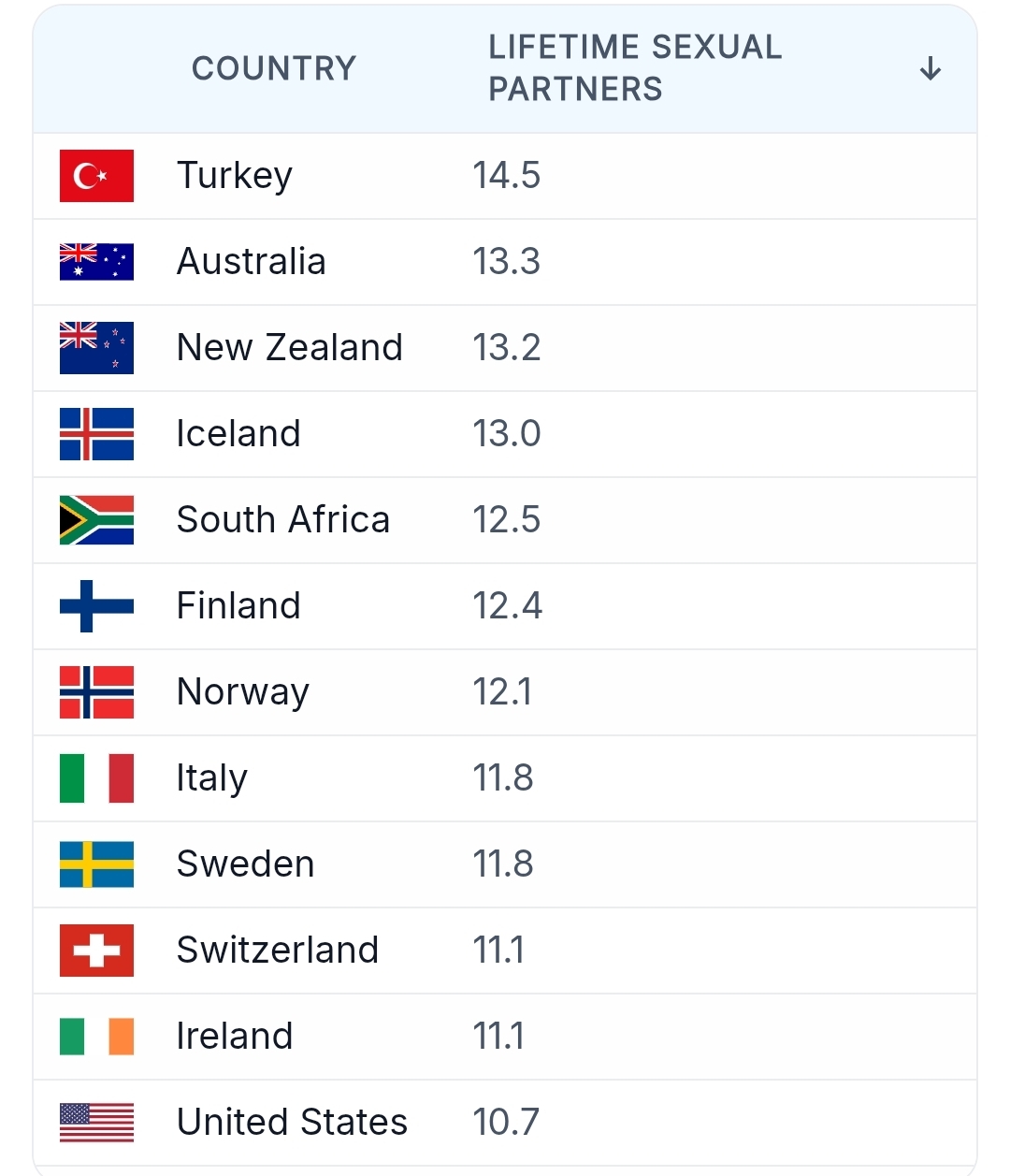The width and height of the screenshot is (1010, 1176).
Task: Click the Norway flag icon
Action: point(96,692)
